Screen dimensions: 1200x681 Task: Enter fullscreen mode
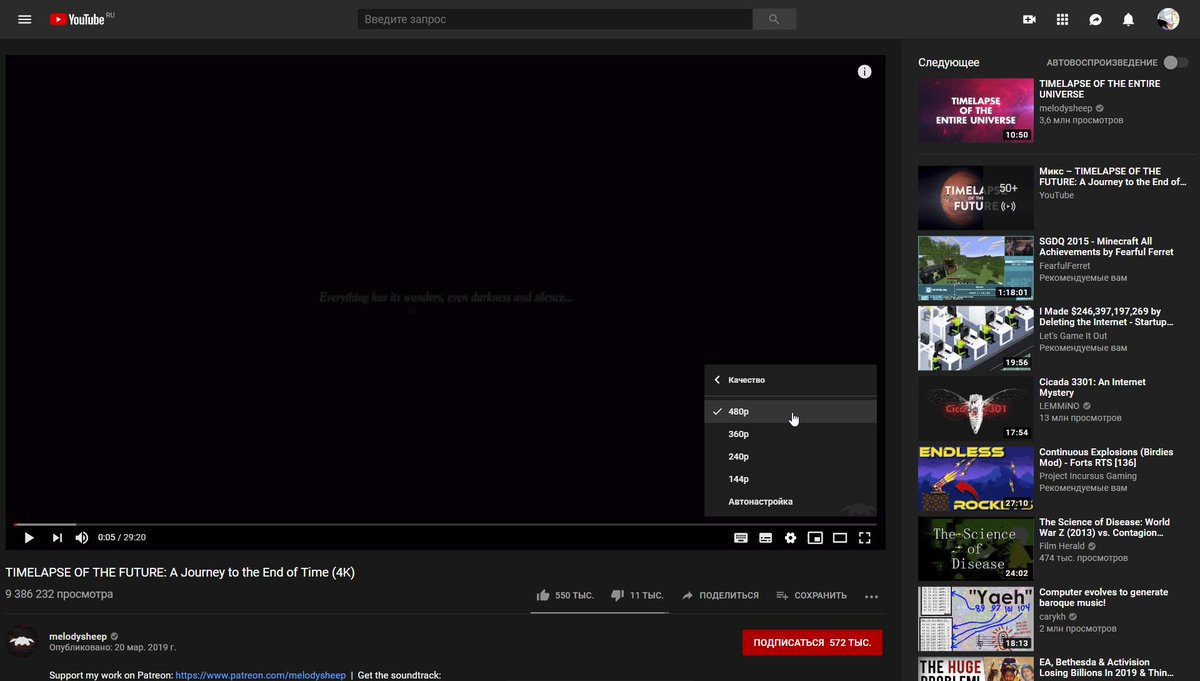(x=865, y=538)
